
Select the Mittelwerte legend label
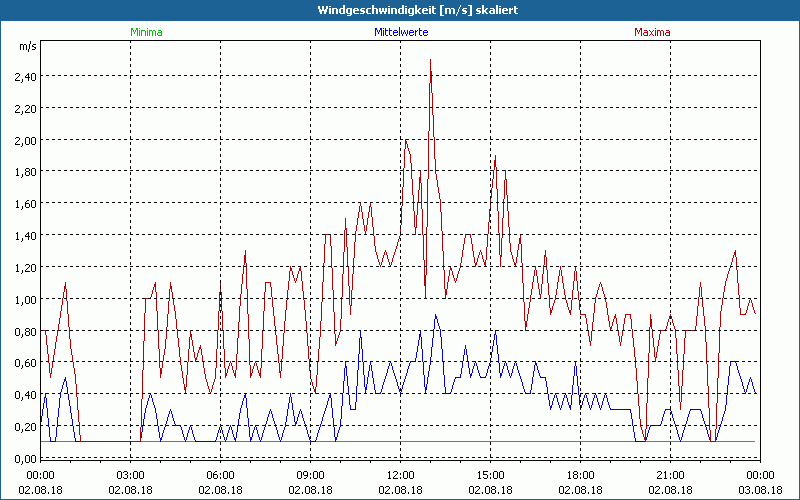pyautogui.click(x=400, y=32)
